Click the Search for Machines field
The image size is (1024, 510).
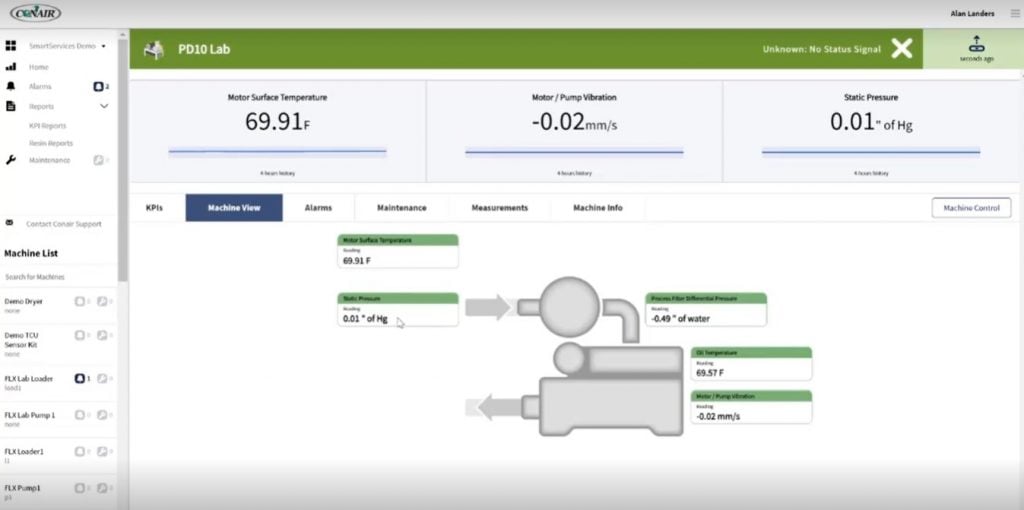[59, 277]
